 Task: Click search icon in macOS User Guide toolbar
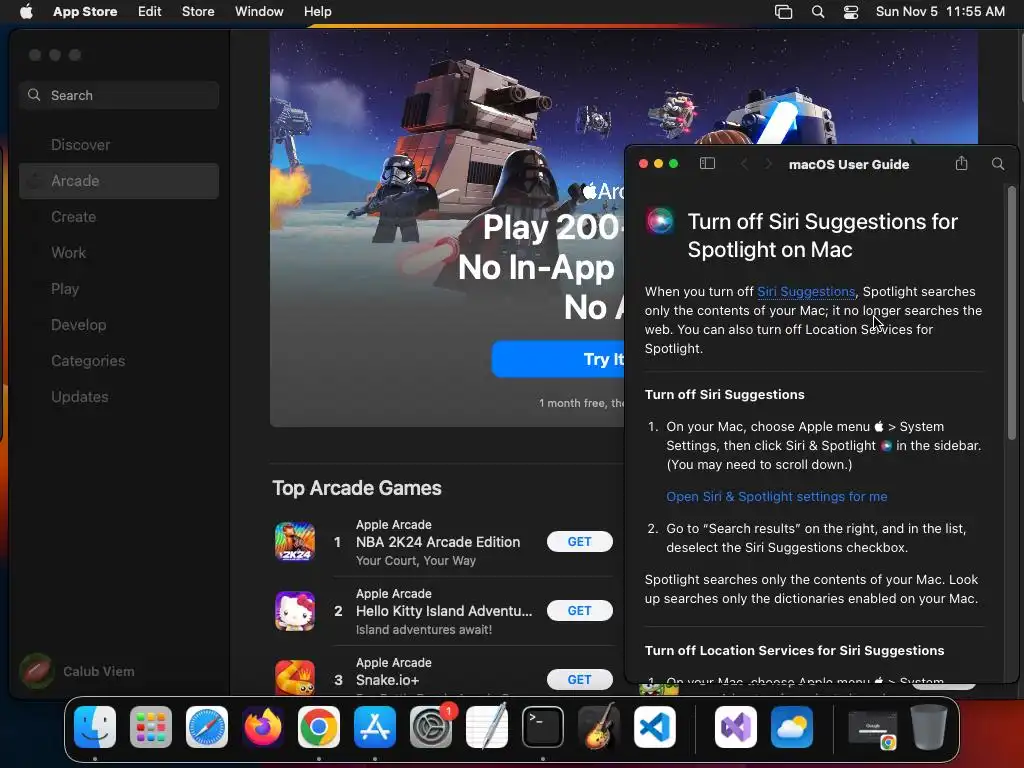pos(998,164)
